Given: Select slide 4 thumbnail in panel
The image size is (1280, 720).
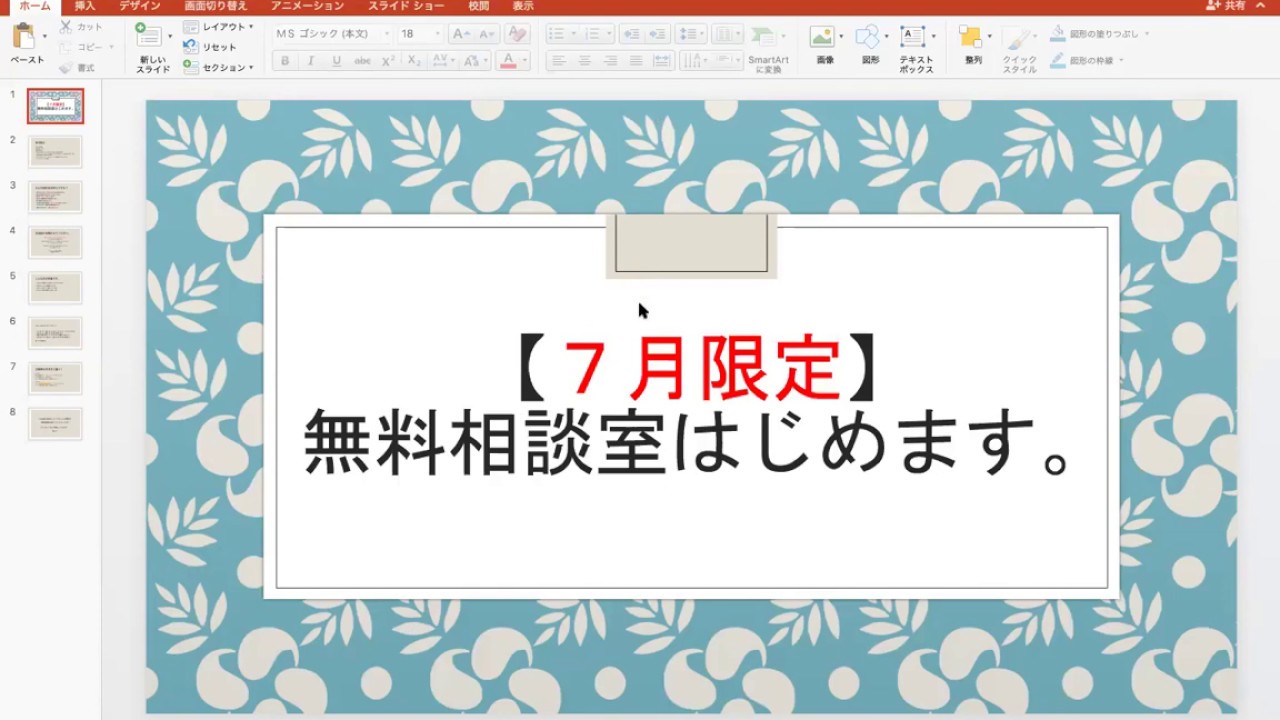Looking at the screenshot, I should [x=55, y=242].
